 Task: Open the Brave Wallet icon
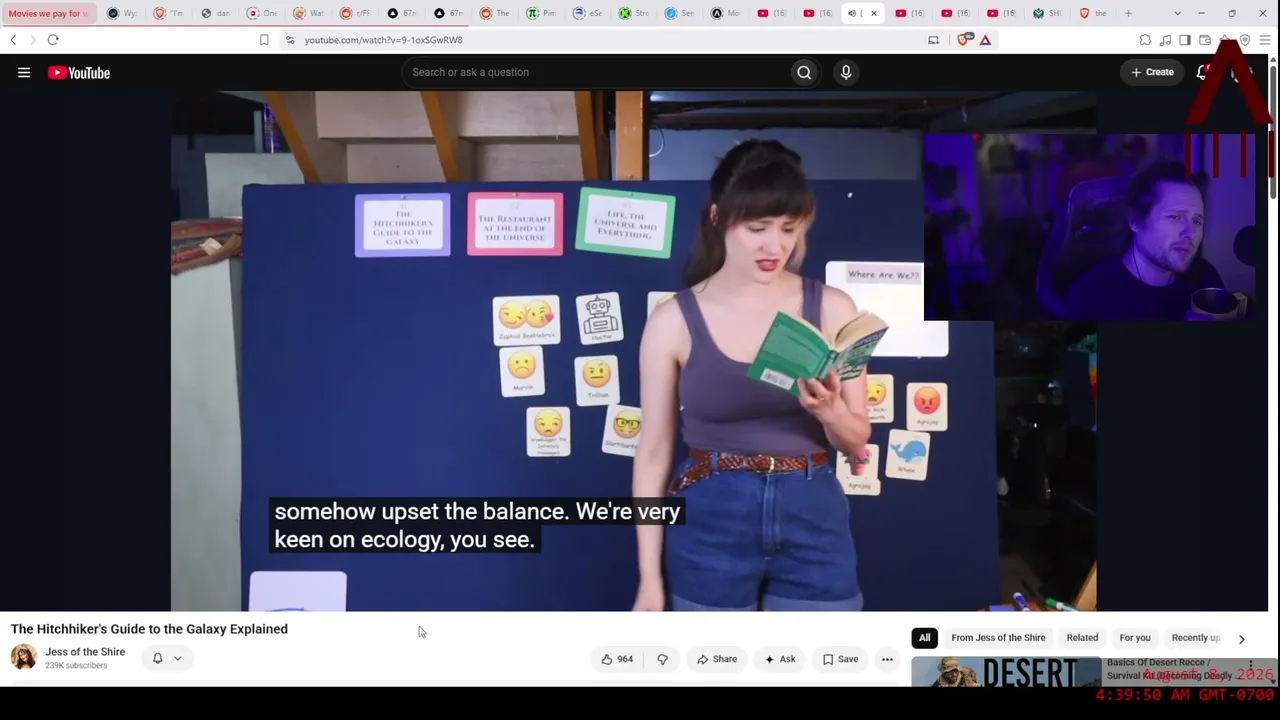(x=1205, y=40)
